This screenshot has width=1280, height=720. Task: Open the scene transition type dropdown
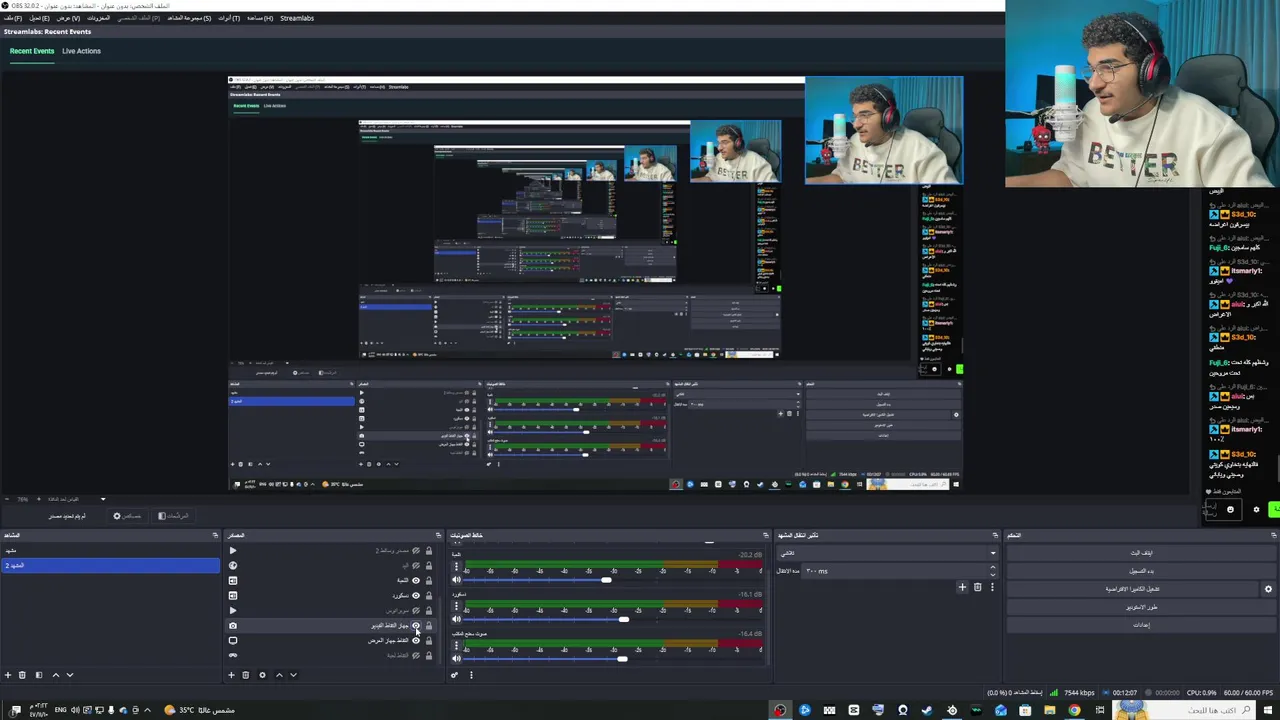(888, 553)
